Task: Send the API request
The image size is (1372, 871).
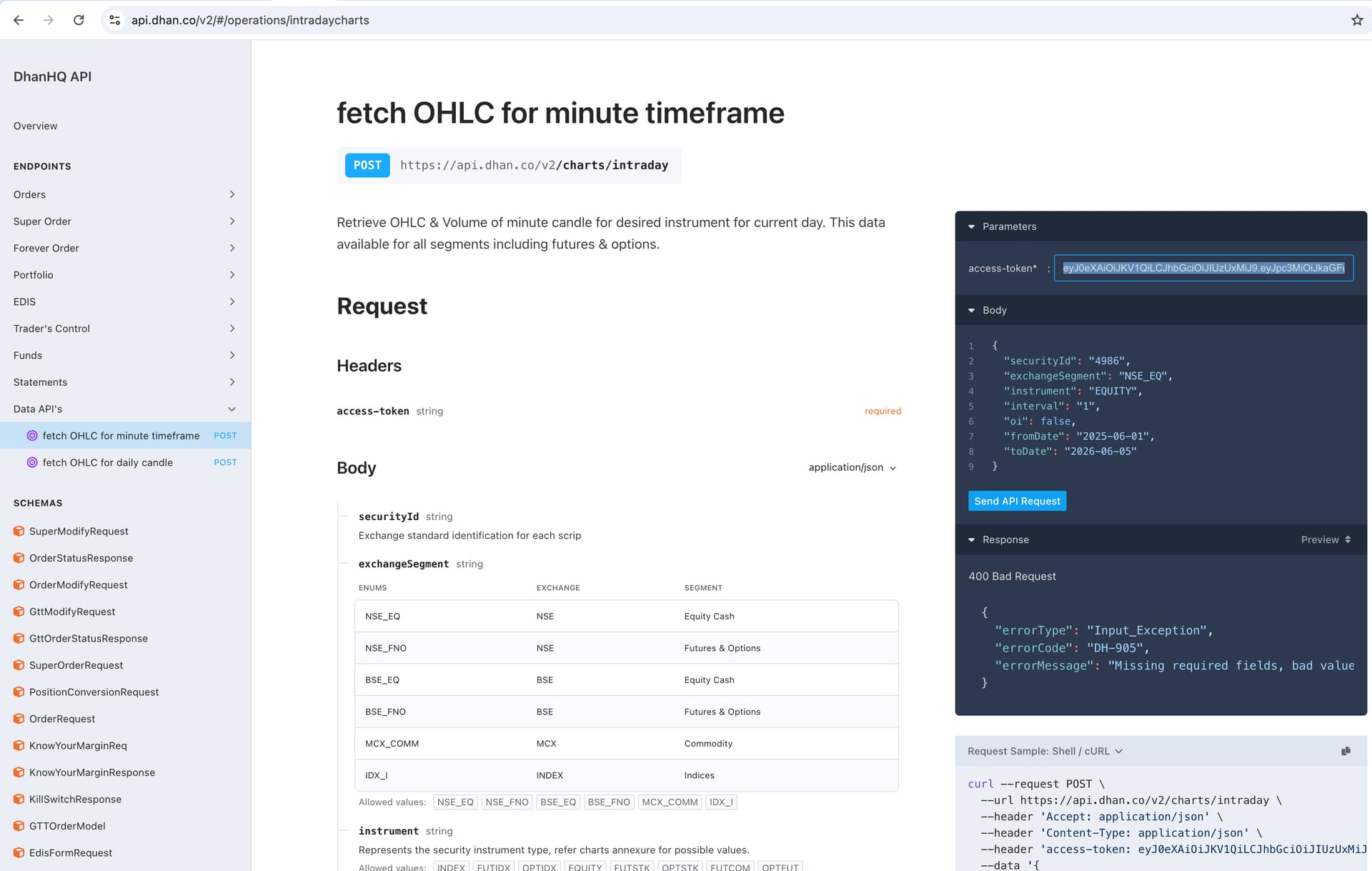Action: (x=1017, y=501)
